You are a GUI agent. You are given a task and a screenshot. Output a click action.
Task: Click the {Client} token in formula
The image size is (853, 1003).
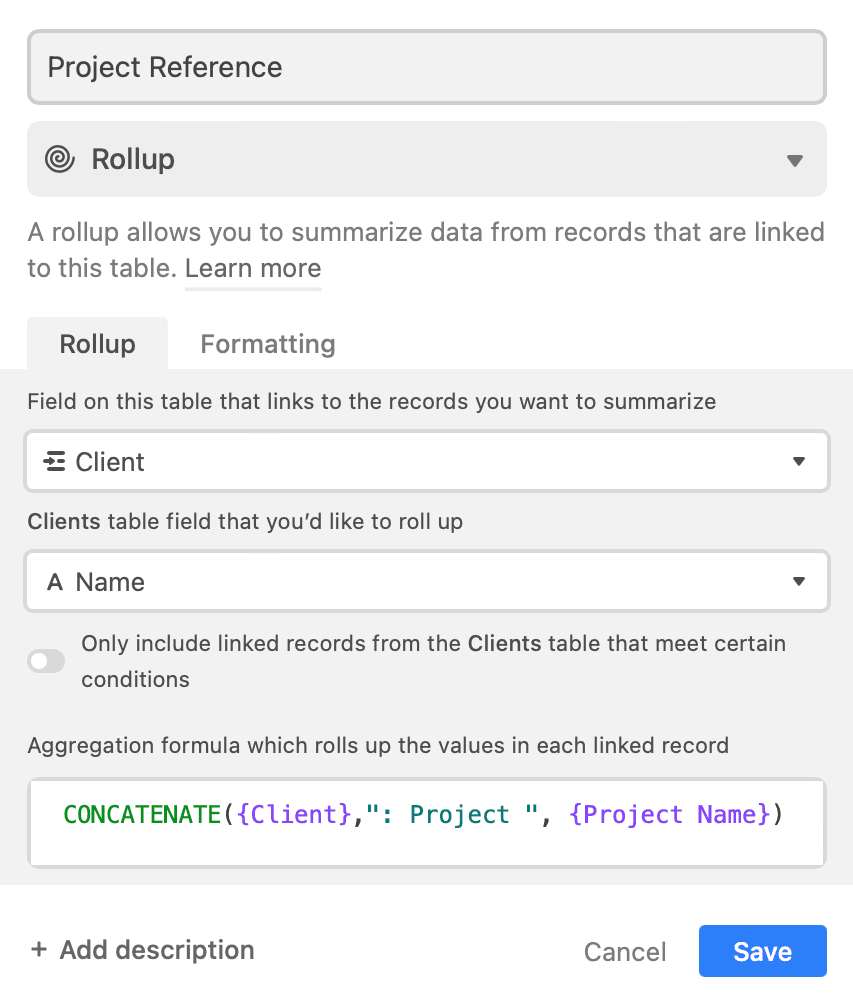click(x=294, y=814)
